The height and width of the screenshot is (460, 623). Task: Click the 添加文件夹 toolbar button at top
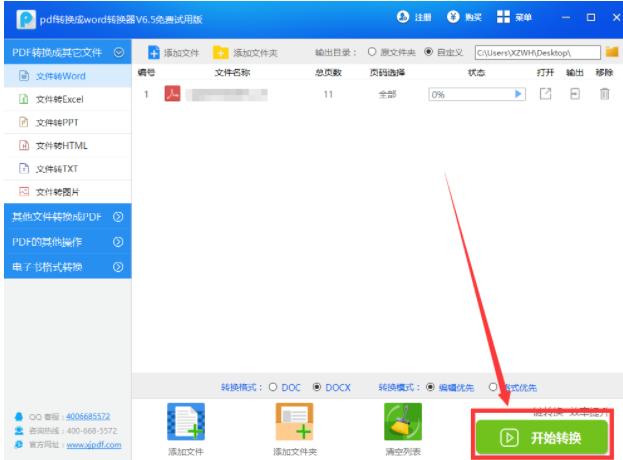tap(245, 52)
